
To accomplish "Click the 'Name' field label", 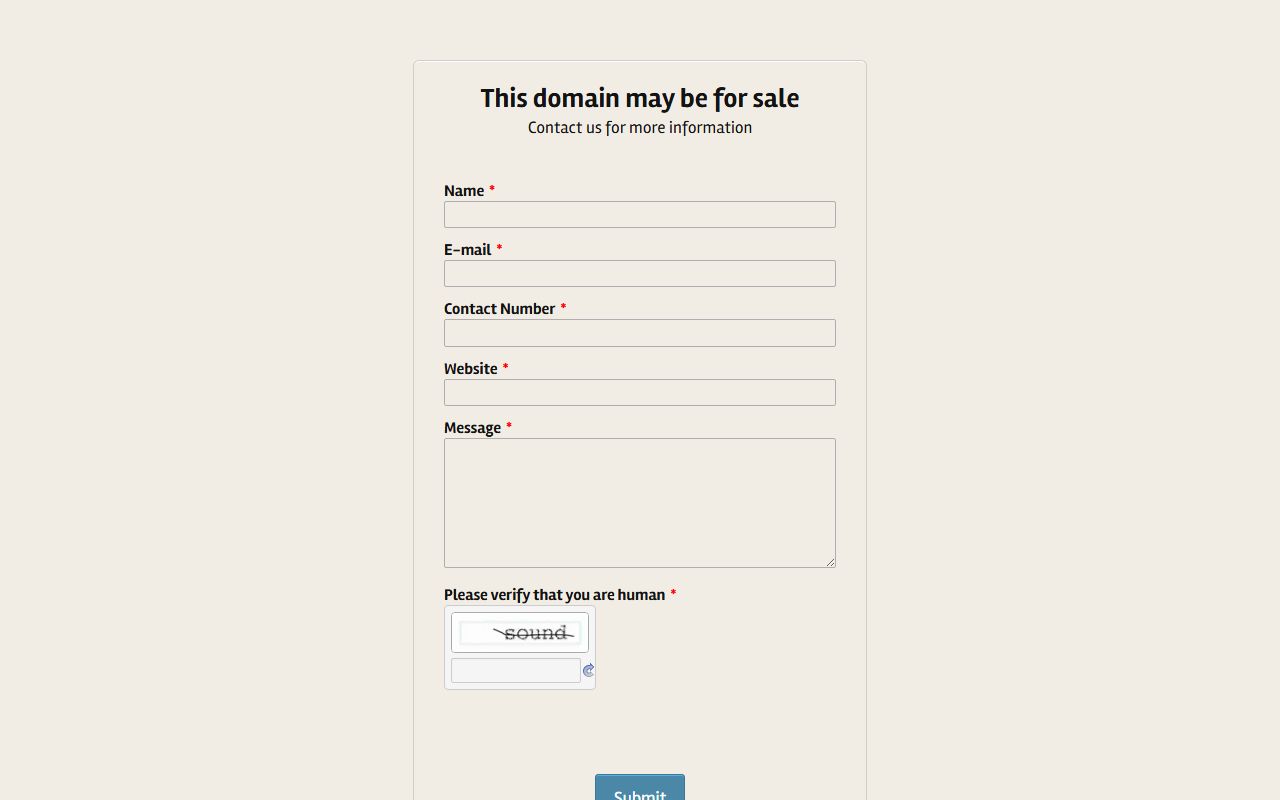I will point(464,191).
